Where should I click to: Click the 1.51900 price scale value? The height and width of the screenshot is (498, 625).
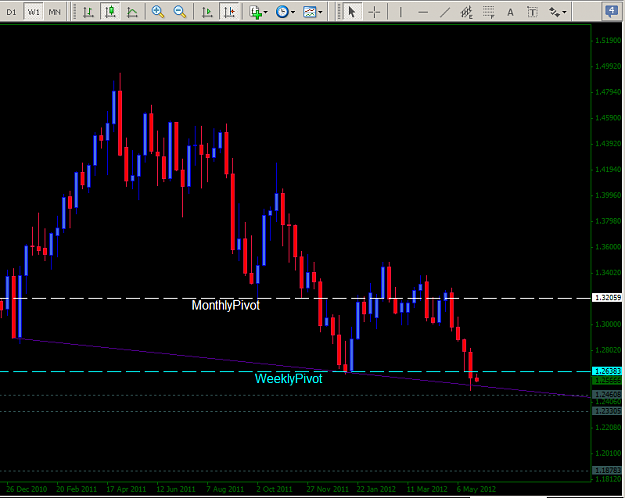(608, 40)
